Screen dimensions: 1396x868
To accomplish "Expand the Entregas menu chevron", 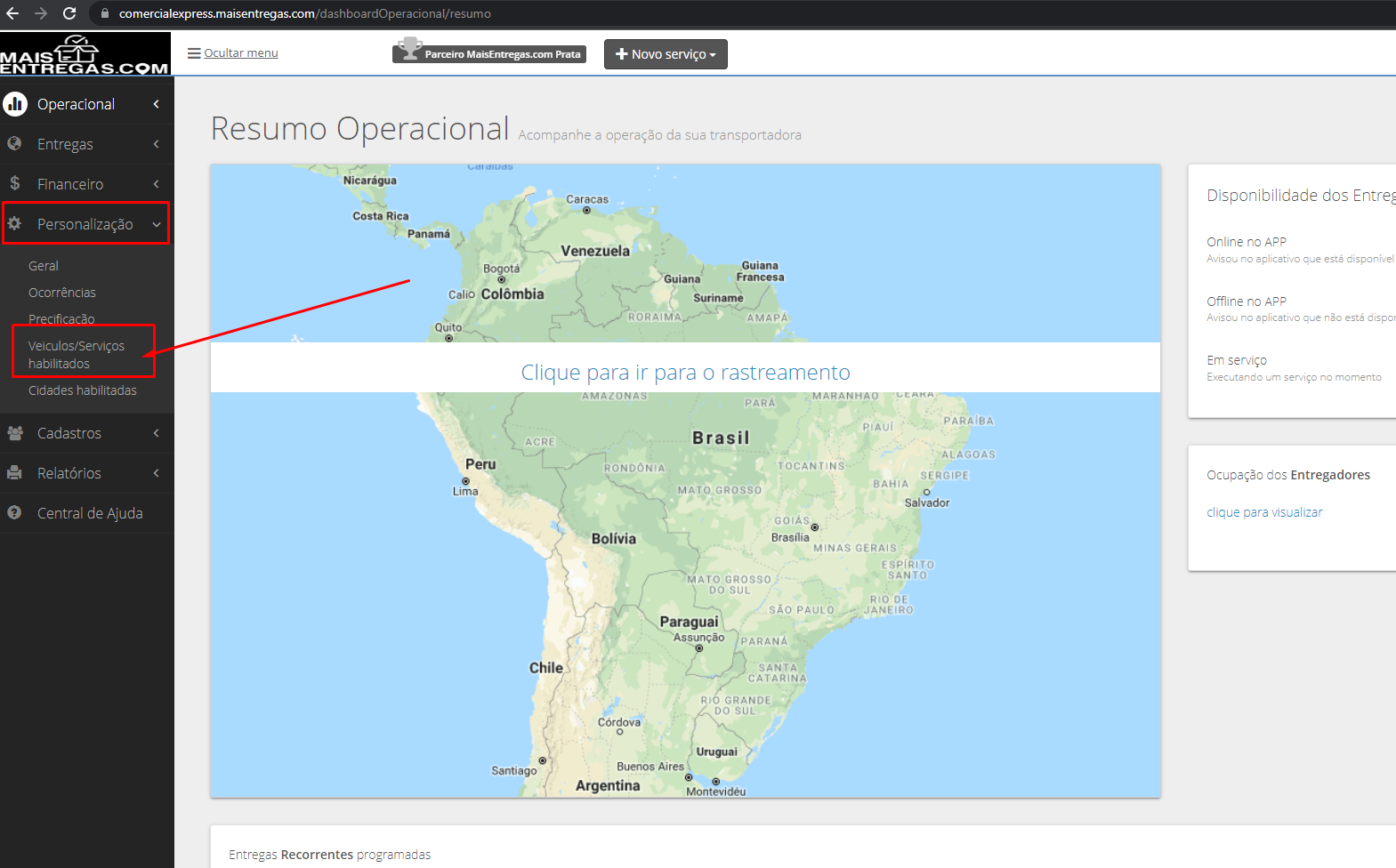I will [157, 144].
